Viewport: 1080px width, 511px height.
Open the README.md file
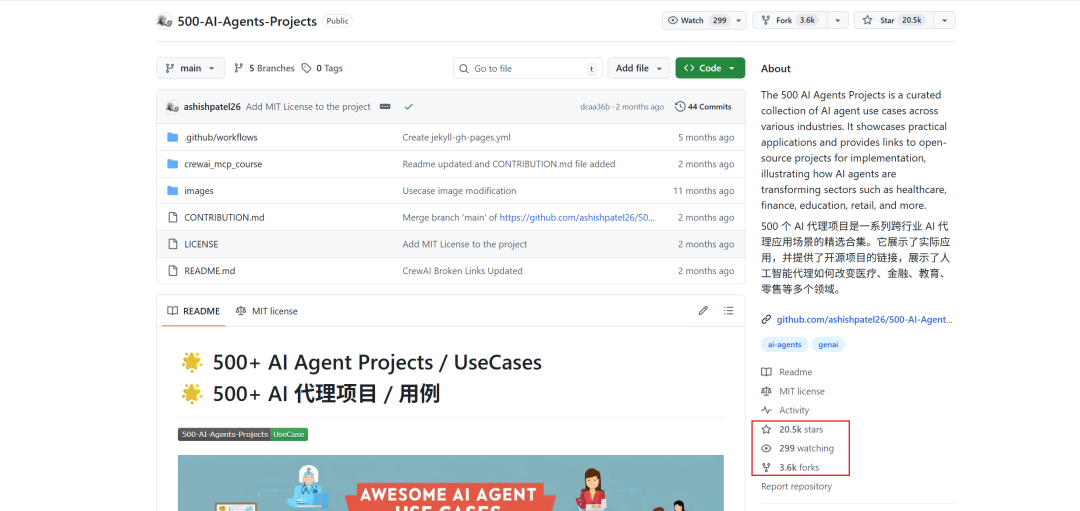pos(210,271)
